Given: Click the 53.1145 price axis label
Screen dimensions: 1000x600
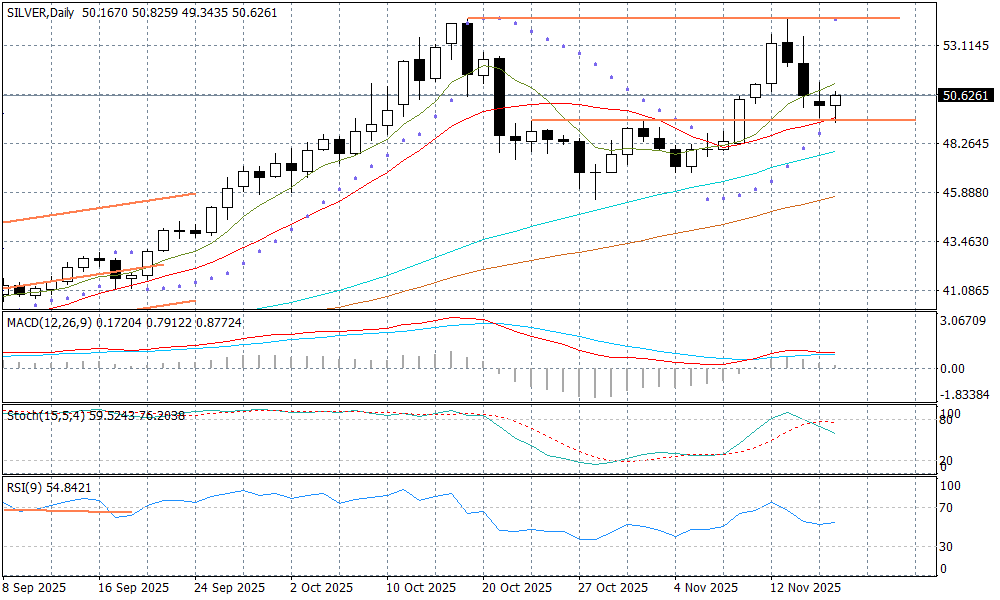Looking at the screenshot, I should pos(966,46).
